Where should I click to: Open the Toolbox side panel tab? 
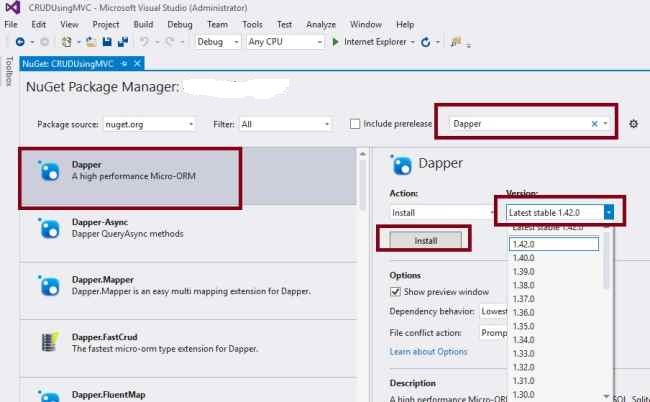click(9, 71)
